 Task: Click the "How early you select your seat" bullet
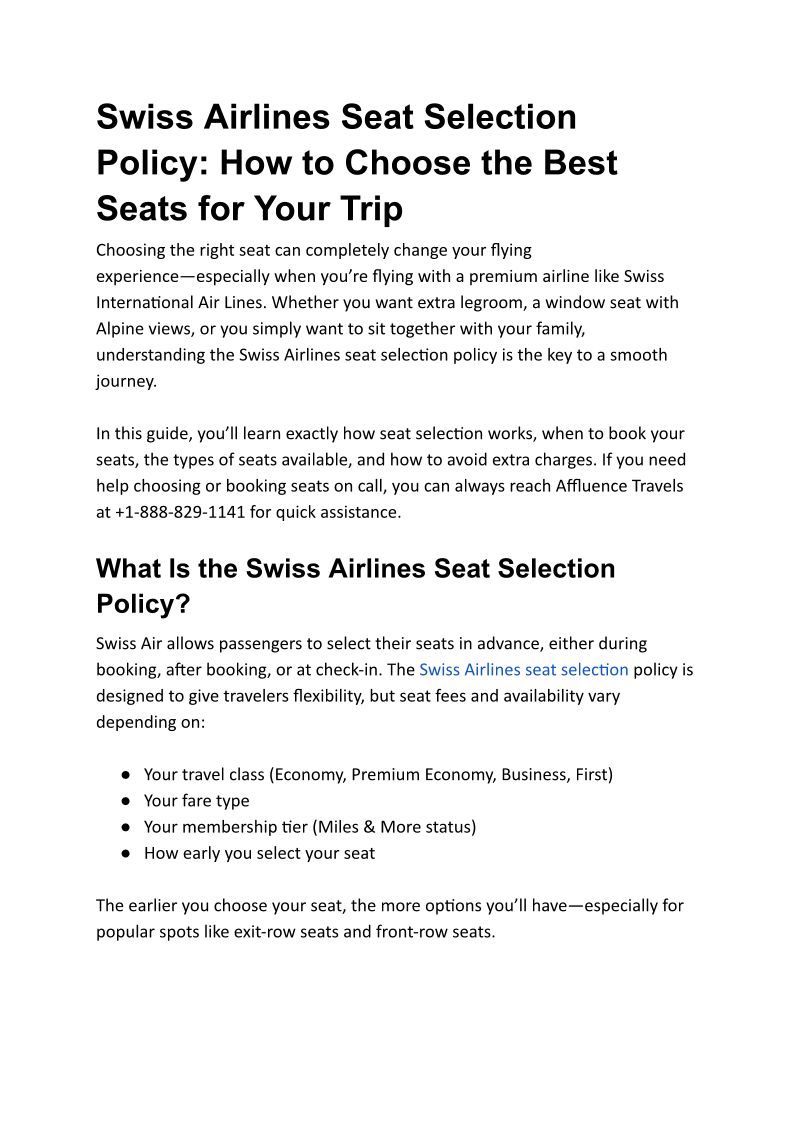pyautogui.click(x=259, y=853)
